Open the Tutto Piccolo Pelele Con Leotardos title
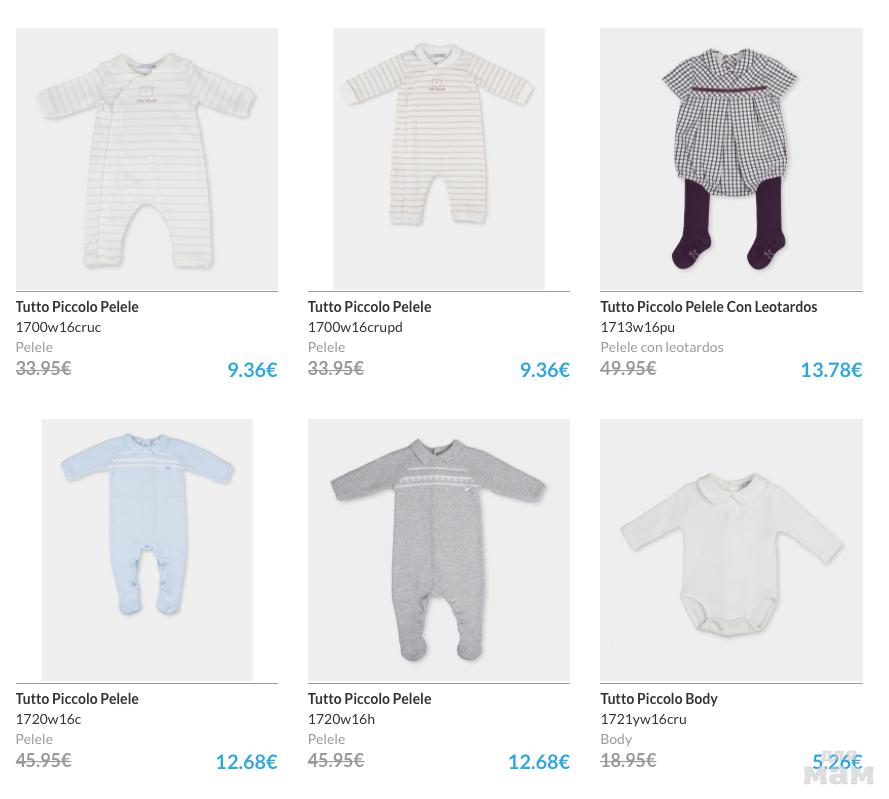889x799 pixels. tap(708, 307)
